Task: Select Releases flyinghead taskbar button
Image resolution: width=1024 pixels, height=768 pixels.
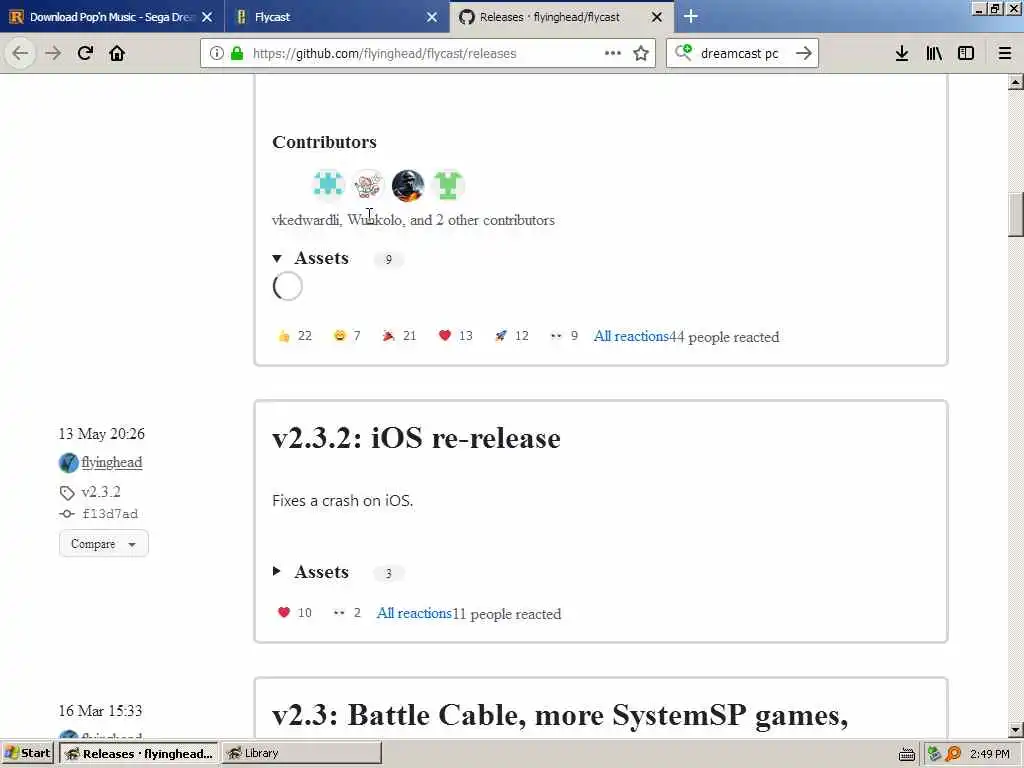Action: [139, 753]
